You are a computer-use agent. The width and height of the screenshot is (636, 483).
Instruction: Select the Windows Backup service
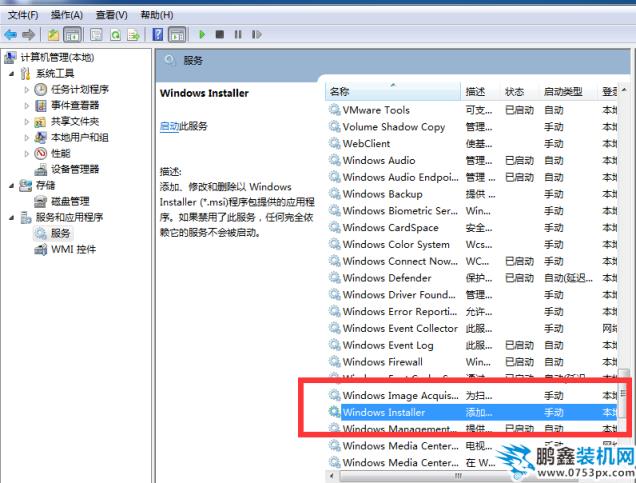pos(473,194)
